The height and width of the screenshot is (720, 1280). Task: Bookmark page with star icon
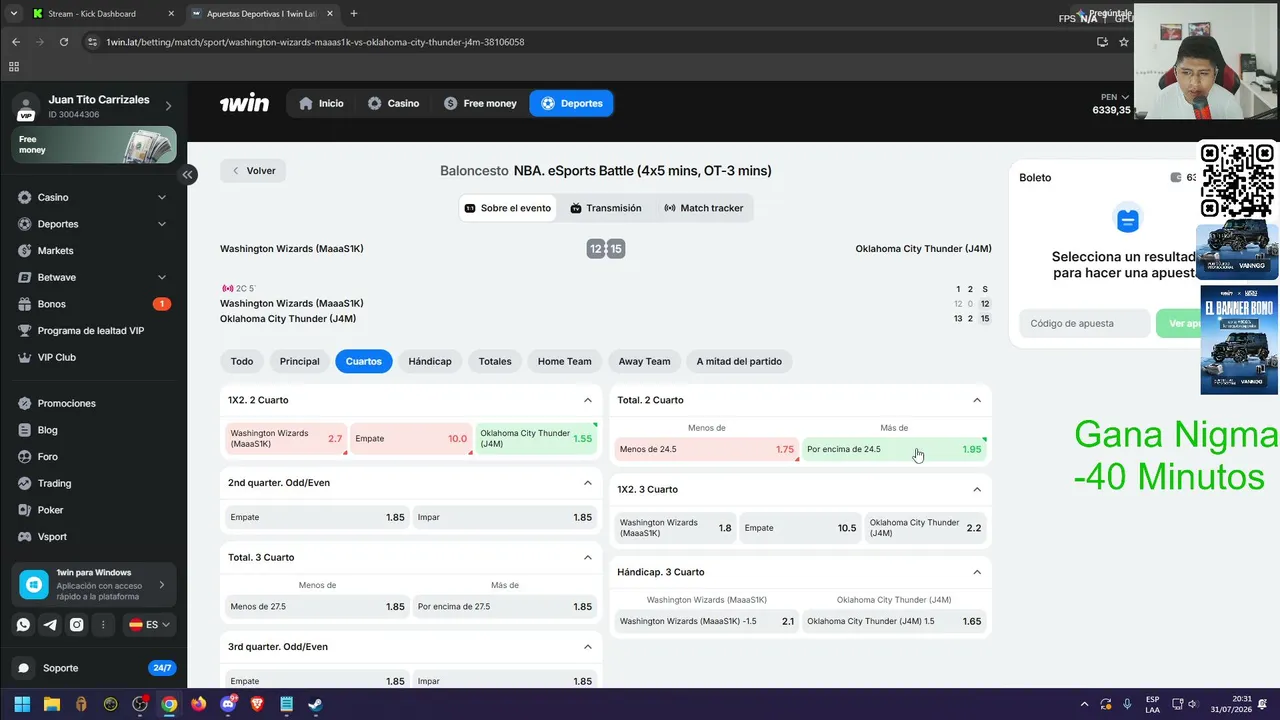click(1124, 42)
